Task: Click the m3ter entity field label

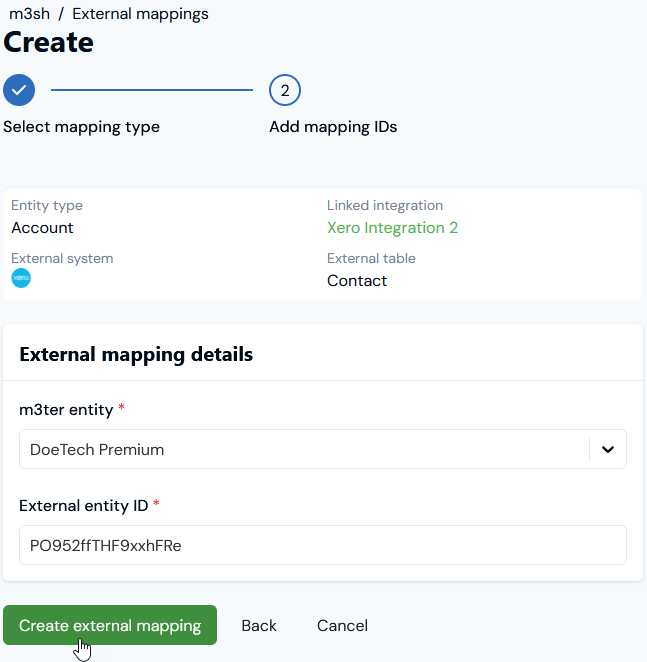Action: coord(66,410)
